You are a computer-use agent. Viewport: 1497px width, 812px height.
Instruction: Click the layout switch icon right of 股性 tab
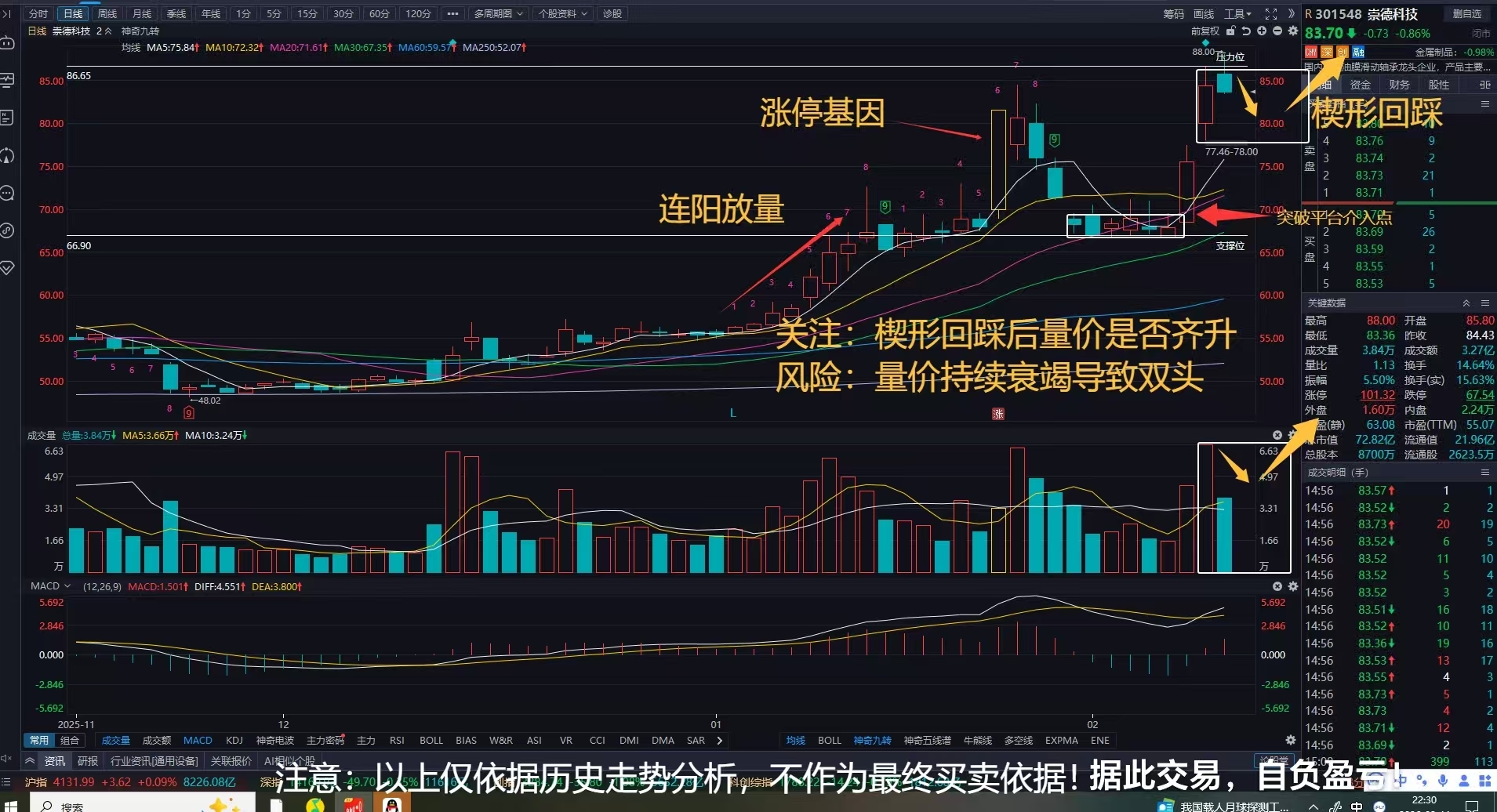1484,85
